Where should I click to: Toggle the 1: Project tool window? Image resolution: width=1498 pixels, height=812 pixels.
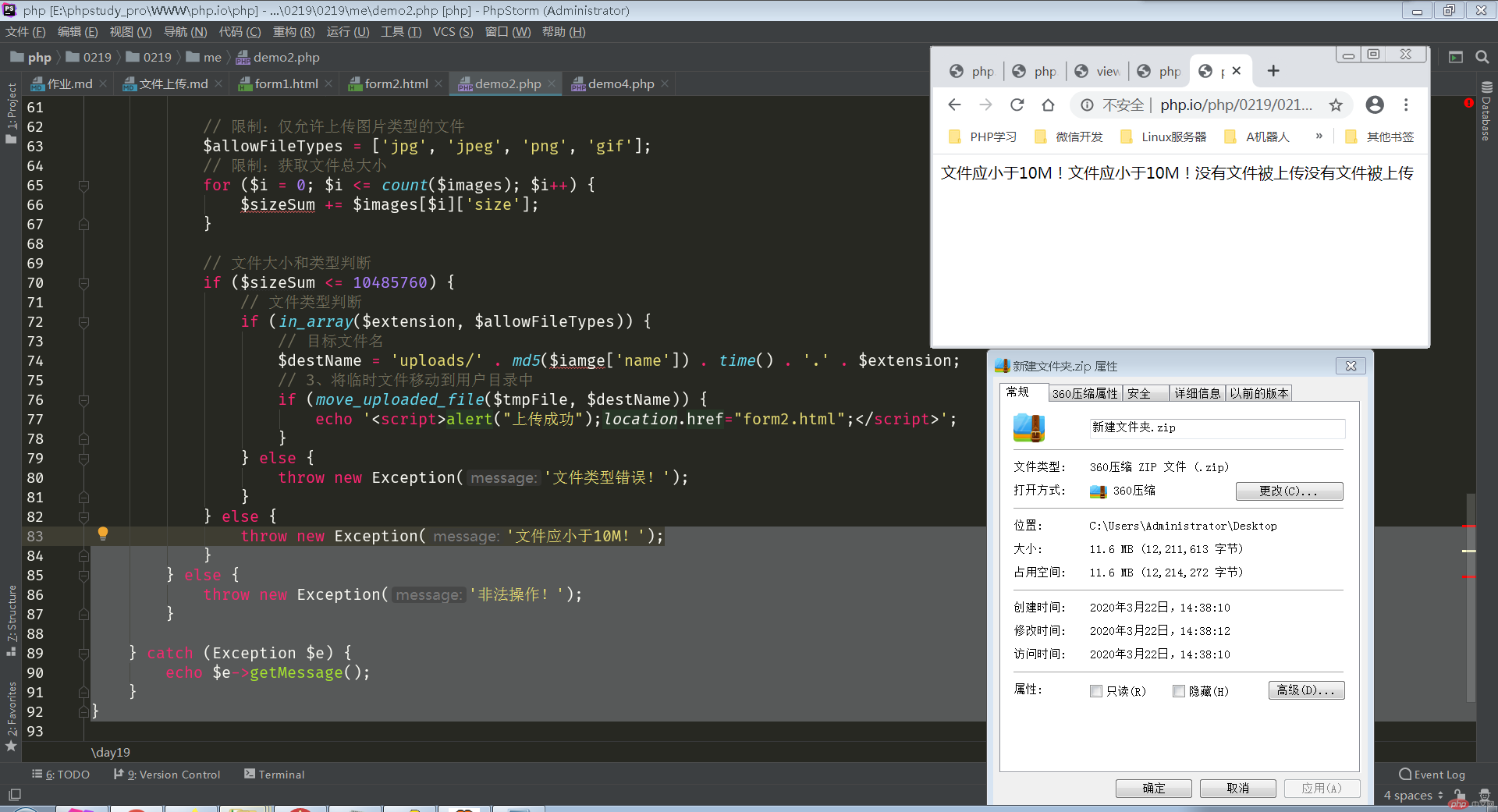click(x=11, y=113)
